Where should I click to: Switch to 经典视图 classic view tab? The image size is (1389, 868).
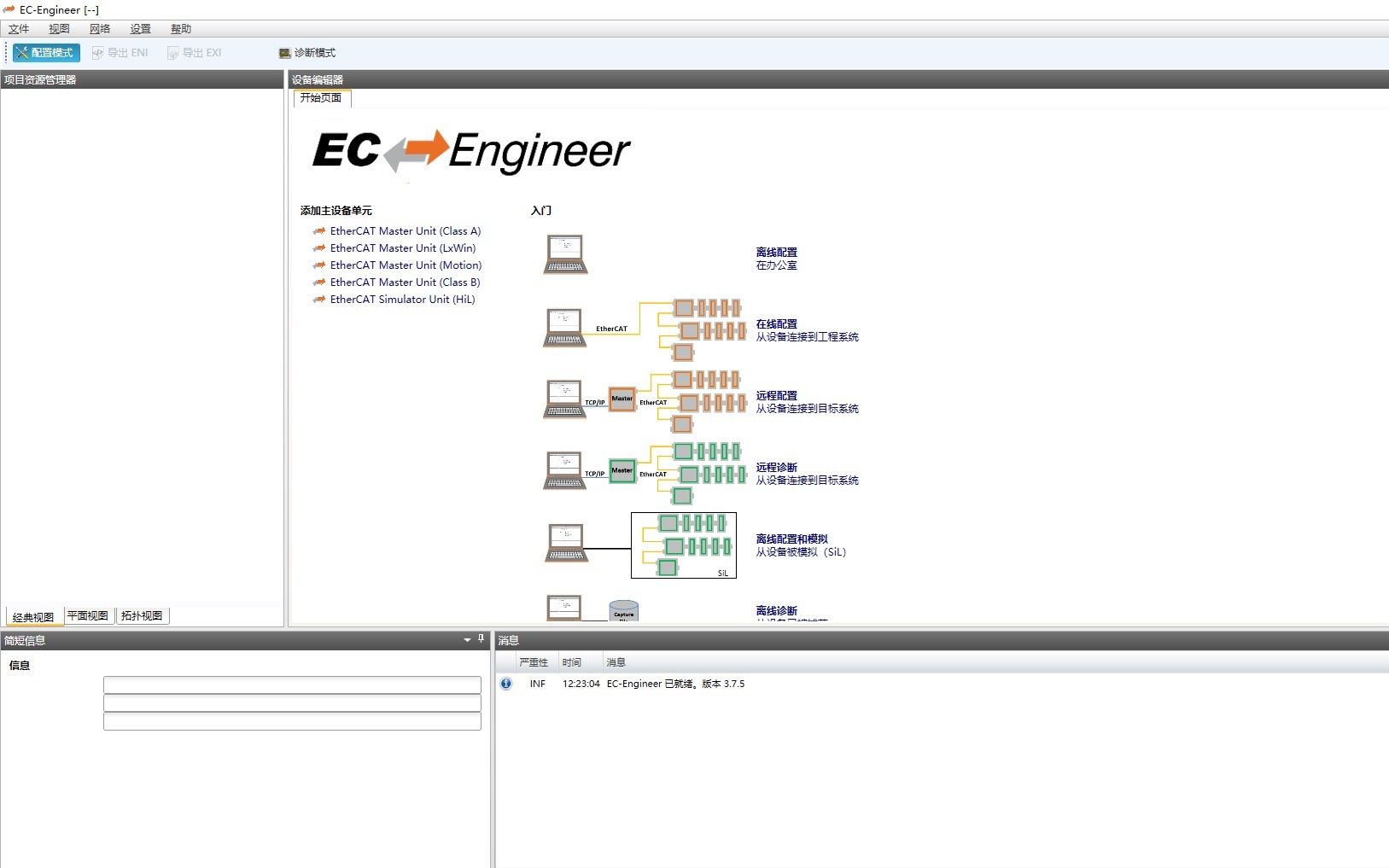tap(33, 616)
